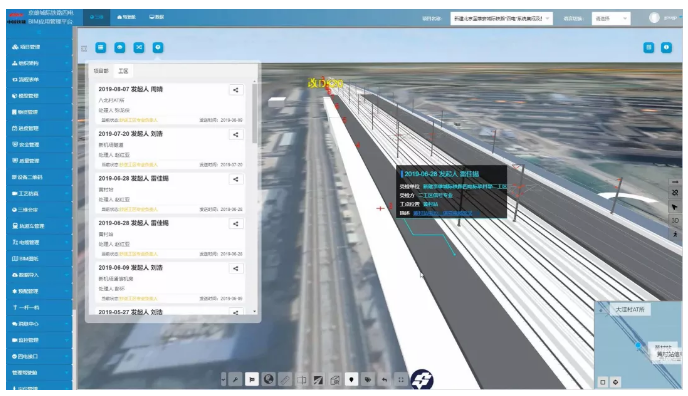Toggle the map pin button in bottom toolbar
This screenshot has width=688, height=396.
tap(351, 379)
